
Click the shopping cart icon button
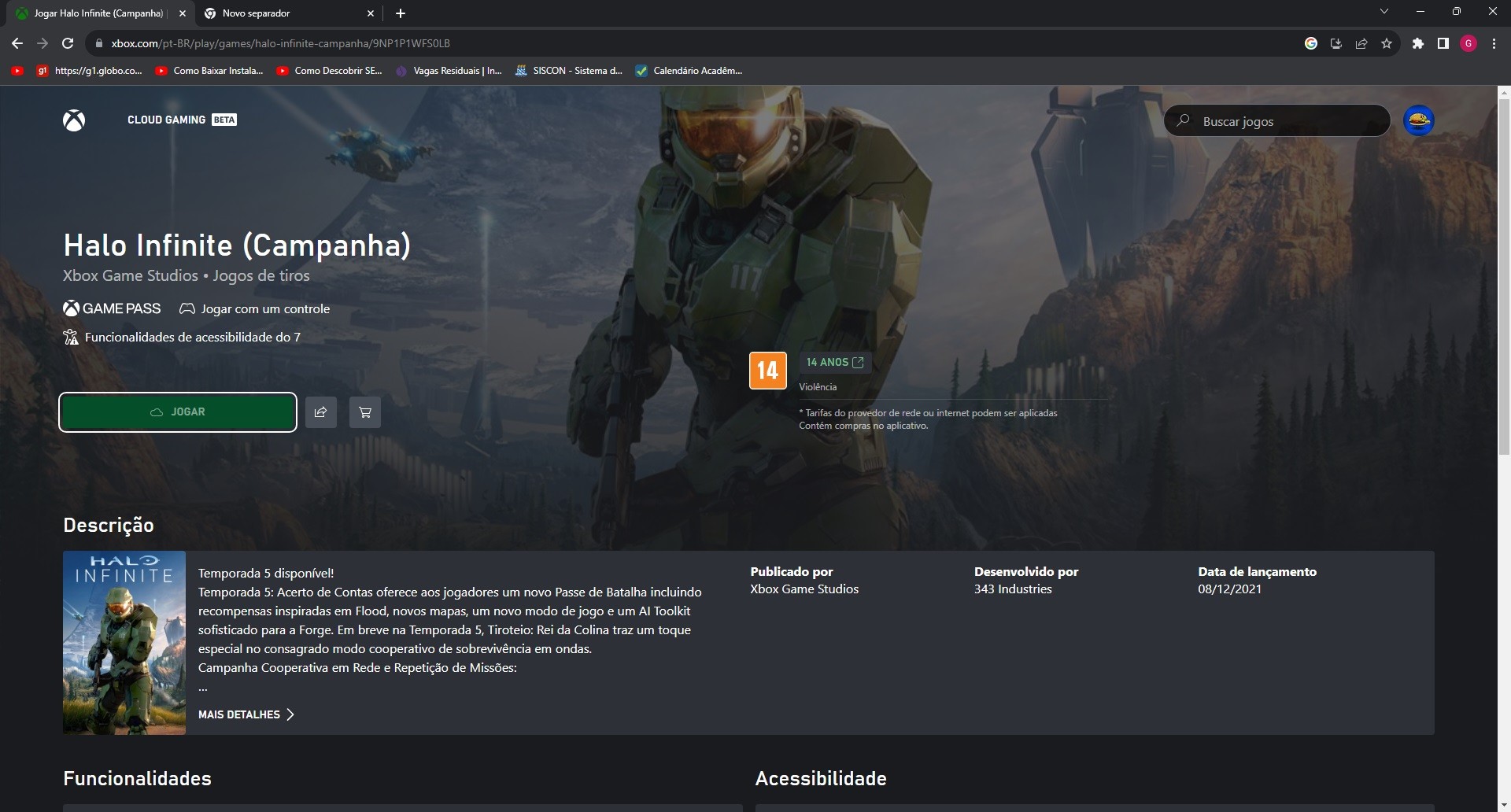pyautogui.click(x=365, y=412)
